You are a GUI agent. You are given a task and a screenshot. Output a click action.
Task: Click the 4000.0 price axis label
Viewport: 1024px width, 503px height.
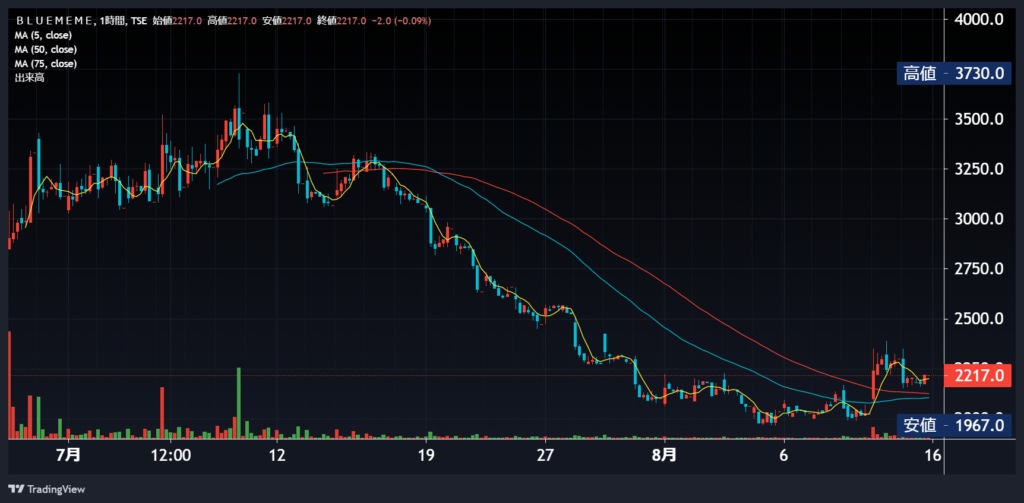tap(978, 20)
